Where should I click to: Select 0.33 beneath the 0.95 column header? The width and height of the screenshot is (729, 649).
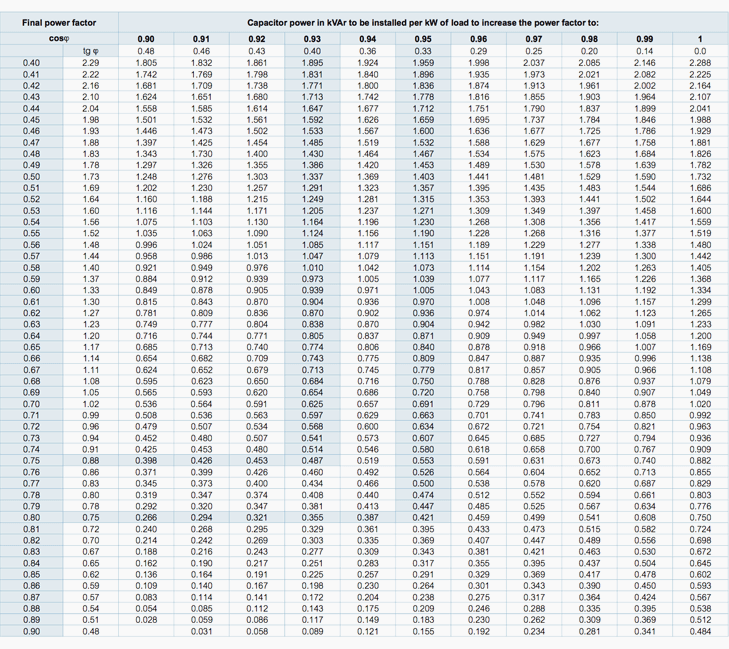(423, 51)
